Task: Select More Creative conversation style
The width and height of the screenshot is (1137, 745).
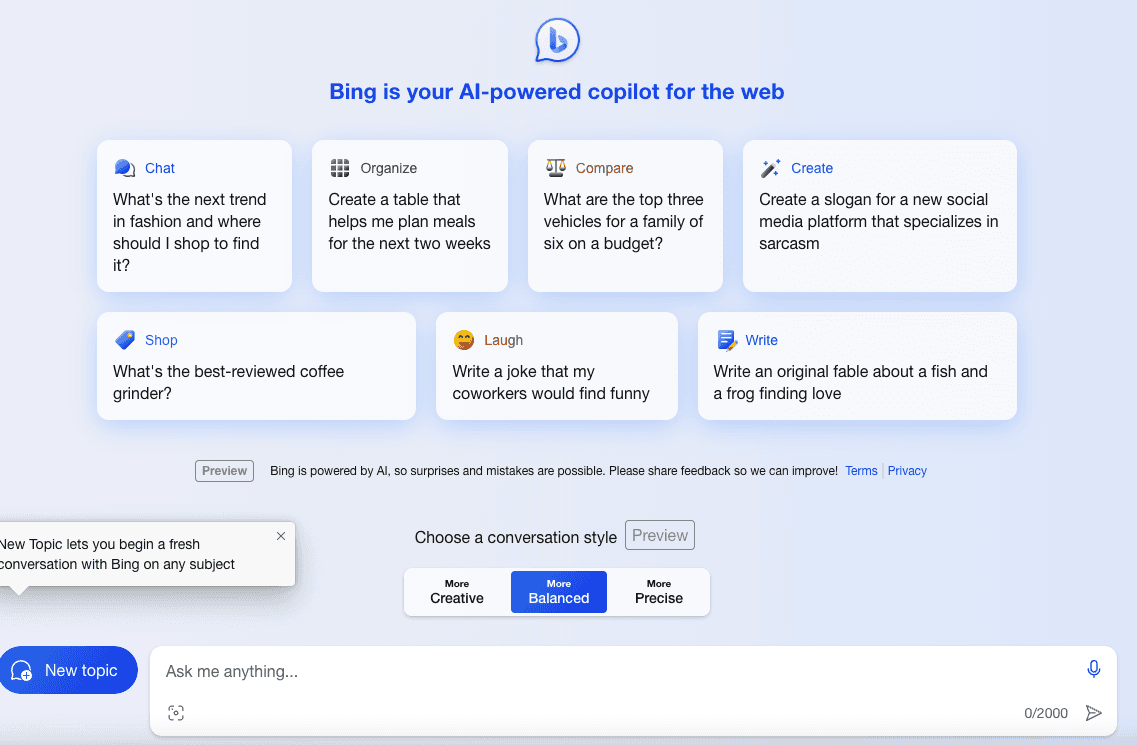Action: (x=457, y=592)
